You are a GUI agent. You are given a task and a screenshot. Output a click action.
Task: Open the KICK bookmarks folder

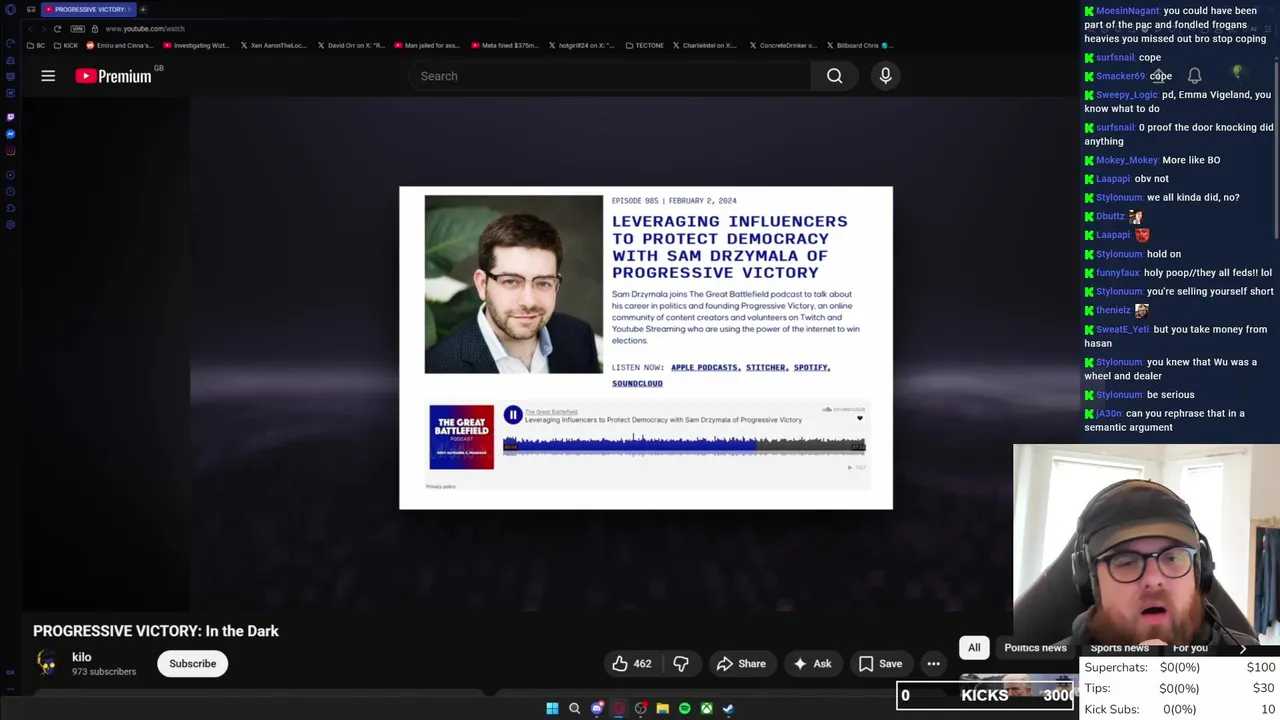tap(66, 45)
